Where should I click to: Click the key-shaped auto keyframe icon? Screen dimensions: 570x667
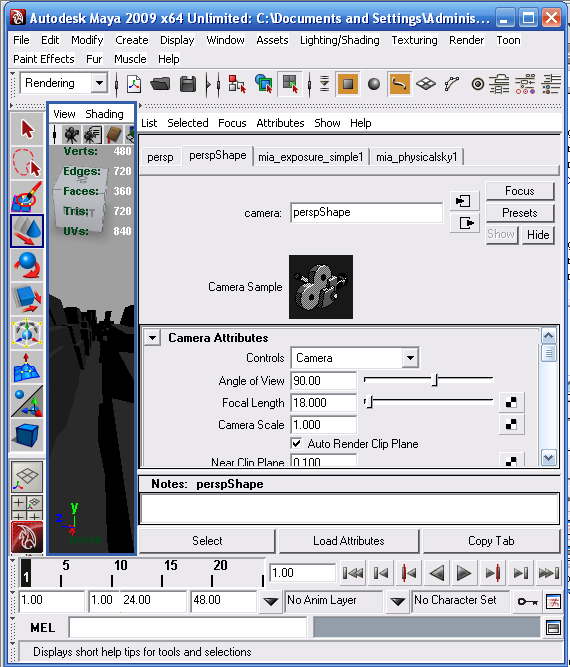pos(527,601)
